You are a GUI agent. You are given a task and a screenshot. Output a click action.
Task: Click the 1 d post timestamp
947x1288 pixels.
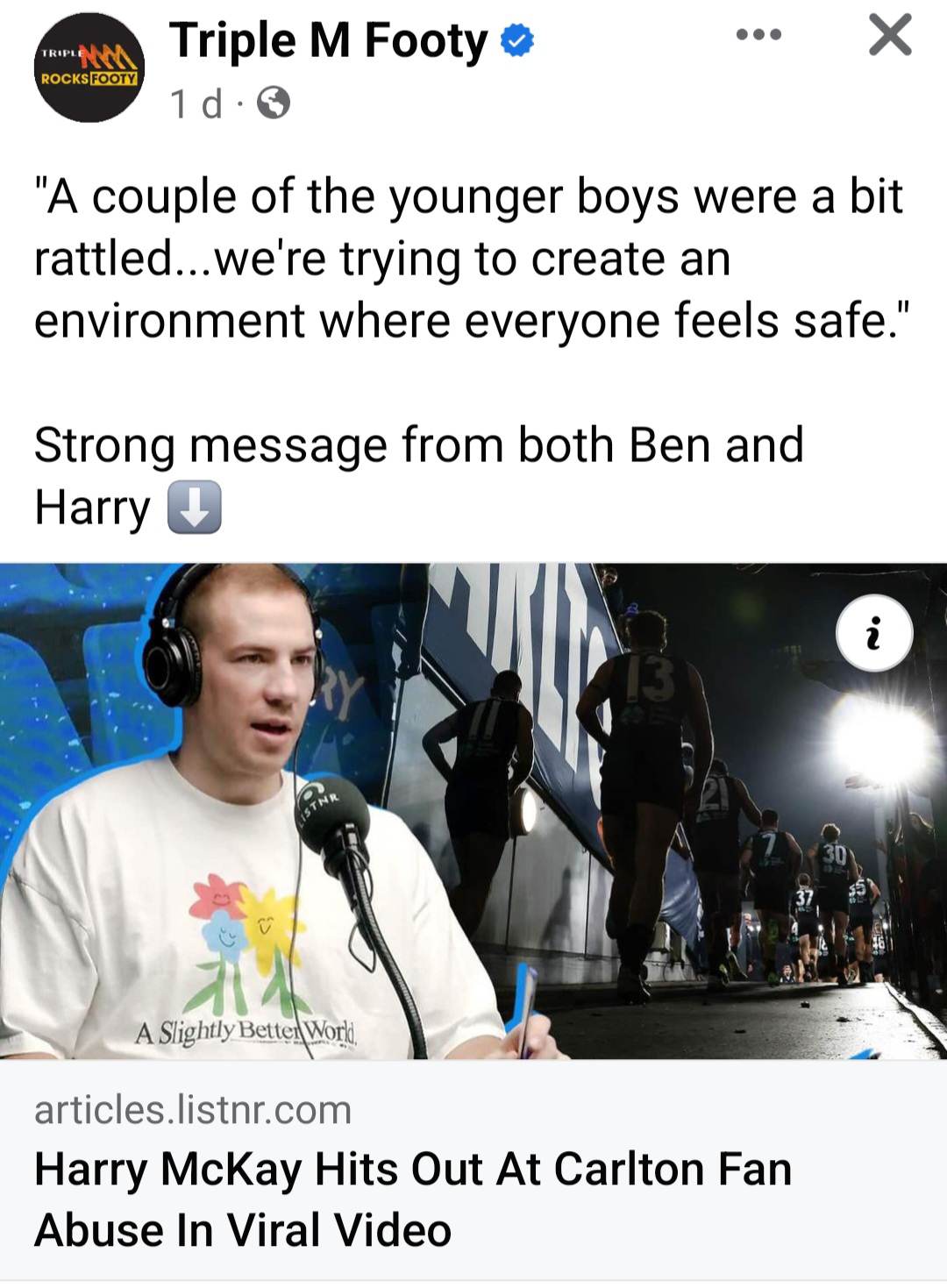[196, 104]
